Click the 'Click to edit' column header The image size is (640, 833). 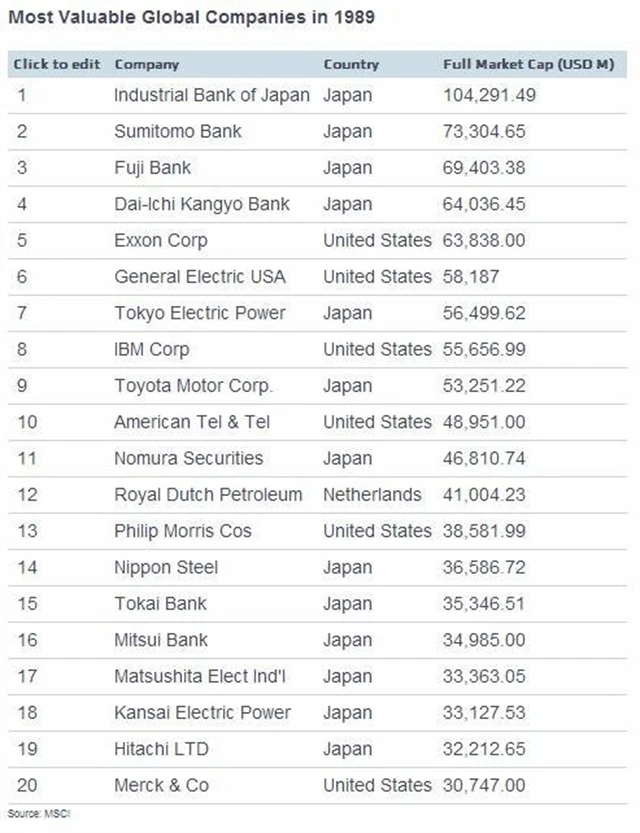pos(57,64)
